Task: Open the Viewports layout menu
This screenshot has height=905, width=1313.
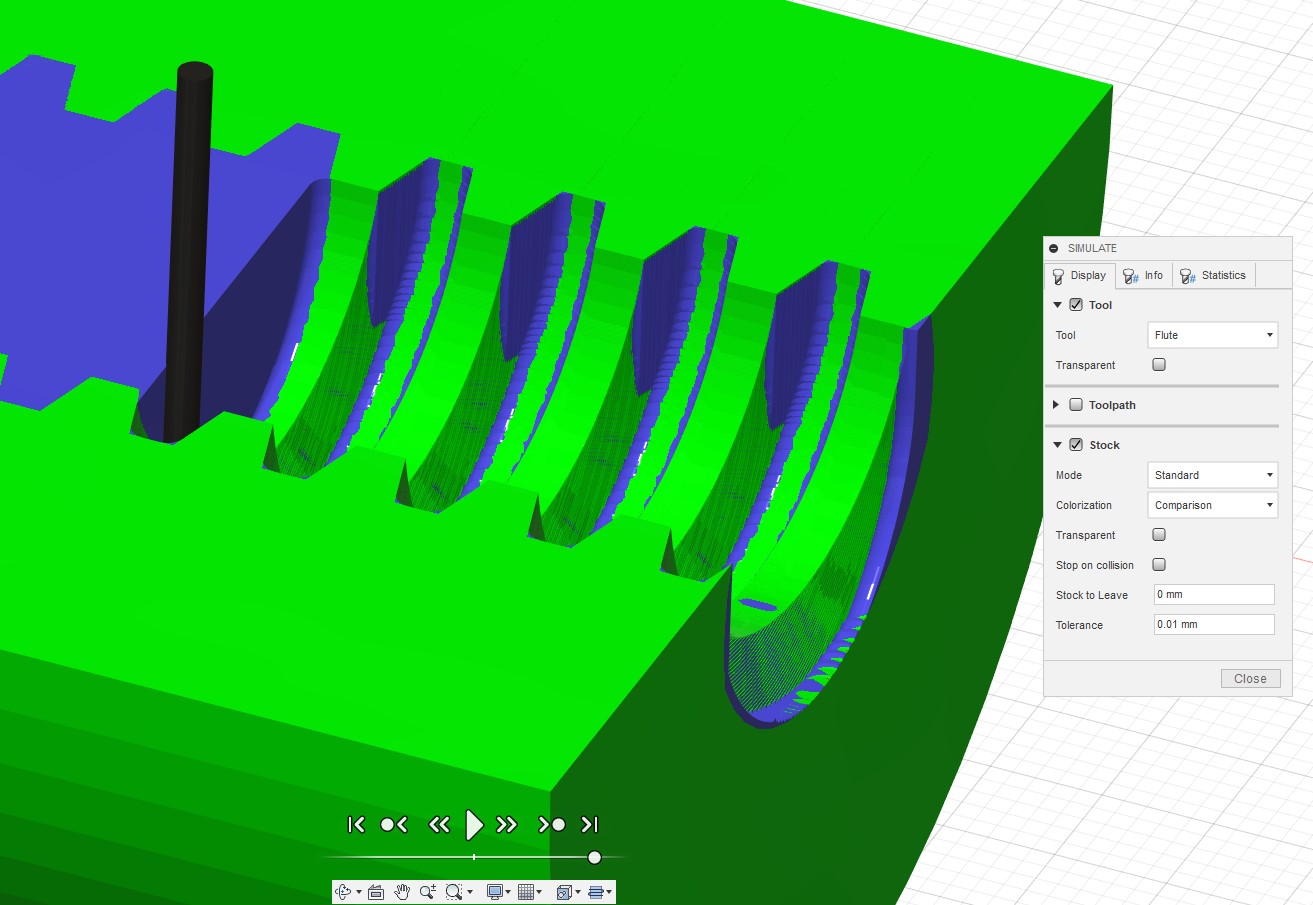Action: [x=600, y=891]
